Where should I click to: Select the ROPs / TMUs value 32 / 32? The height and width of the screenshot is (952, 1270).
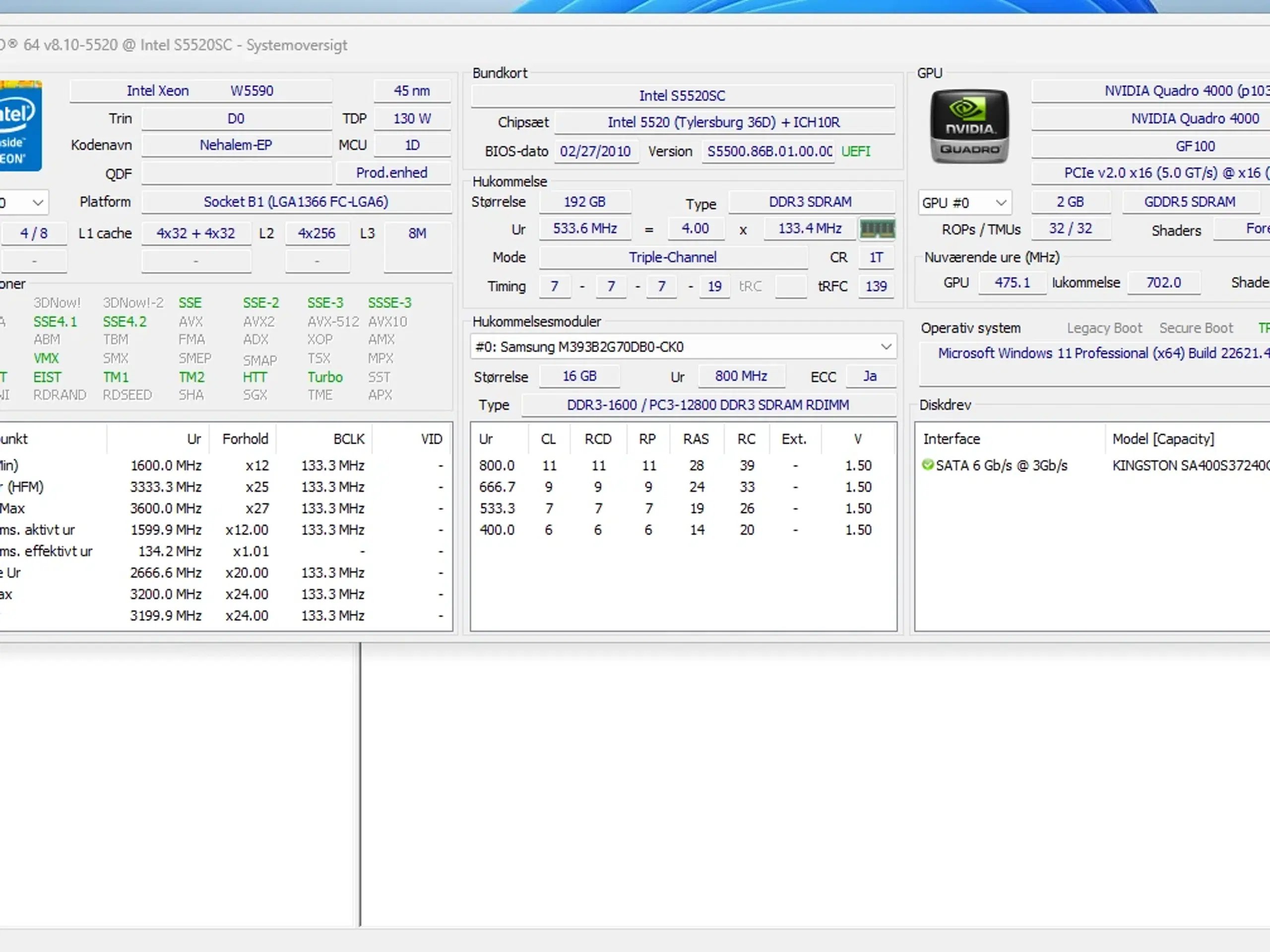[1071, 229]
